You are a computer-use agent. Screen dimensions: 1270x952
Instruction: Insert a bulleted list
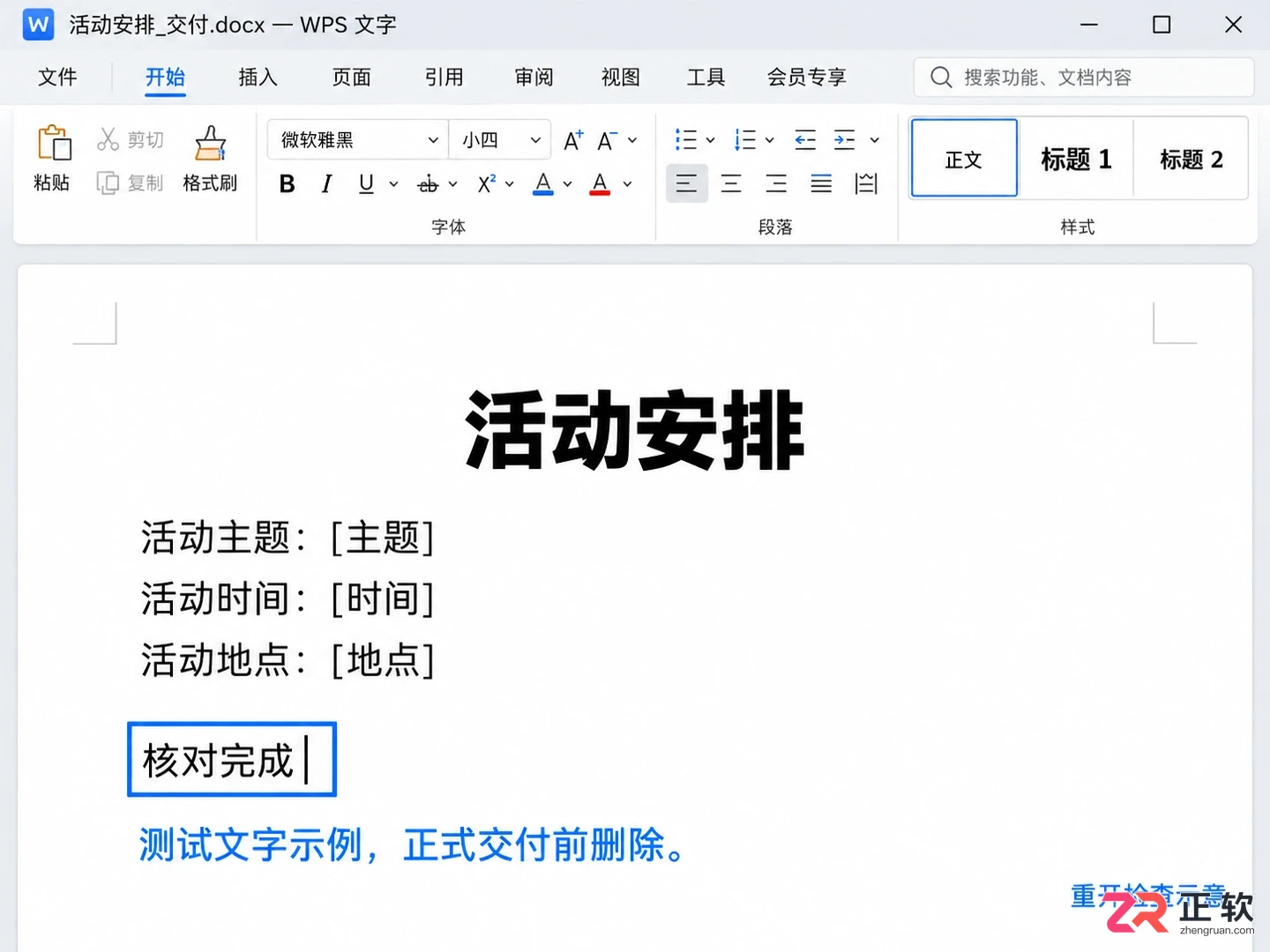(685, 139)
